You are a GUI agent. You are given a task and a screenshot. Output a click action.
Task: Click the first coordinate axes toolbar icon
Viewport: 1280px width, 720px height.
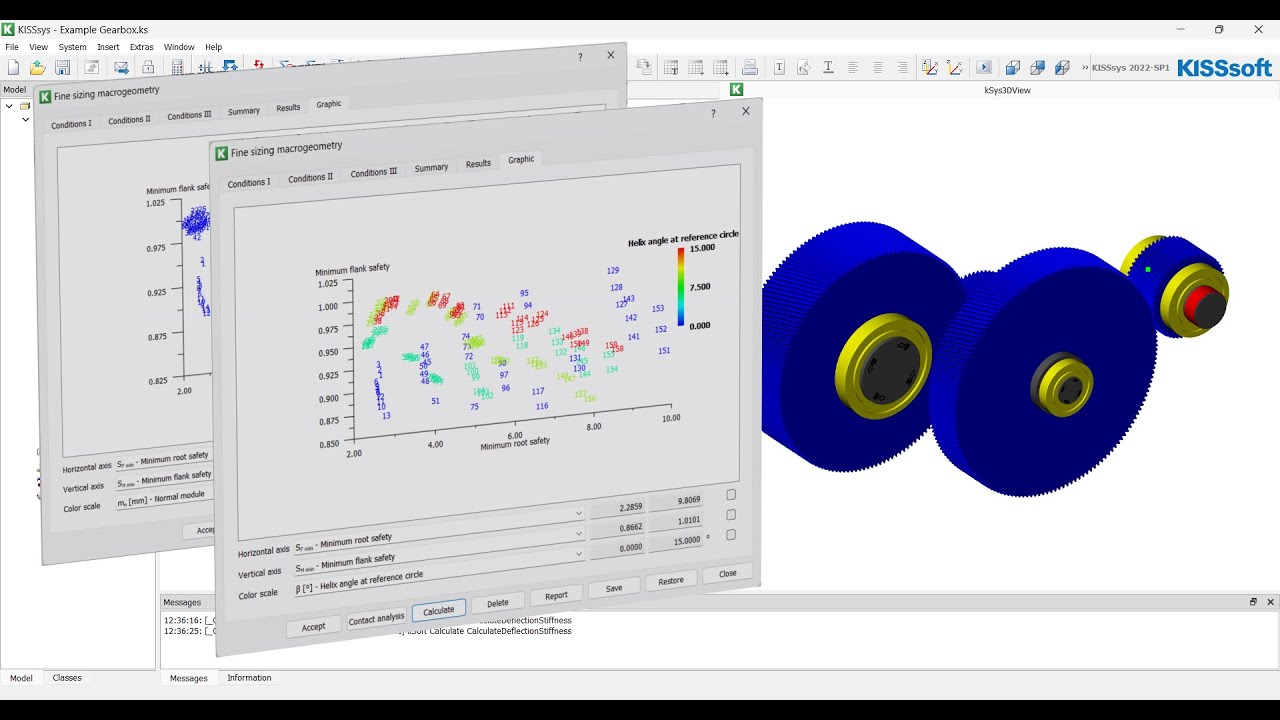tap(930, 68)
